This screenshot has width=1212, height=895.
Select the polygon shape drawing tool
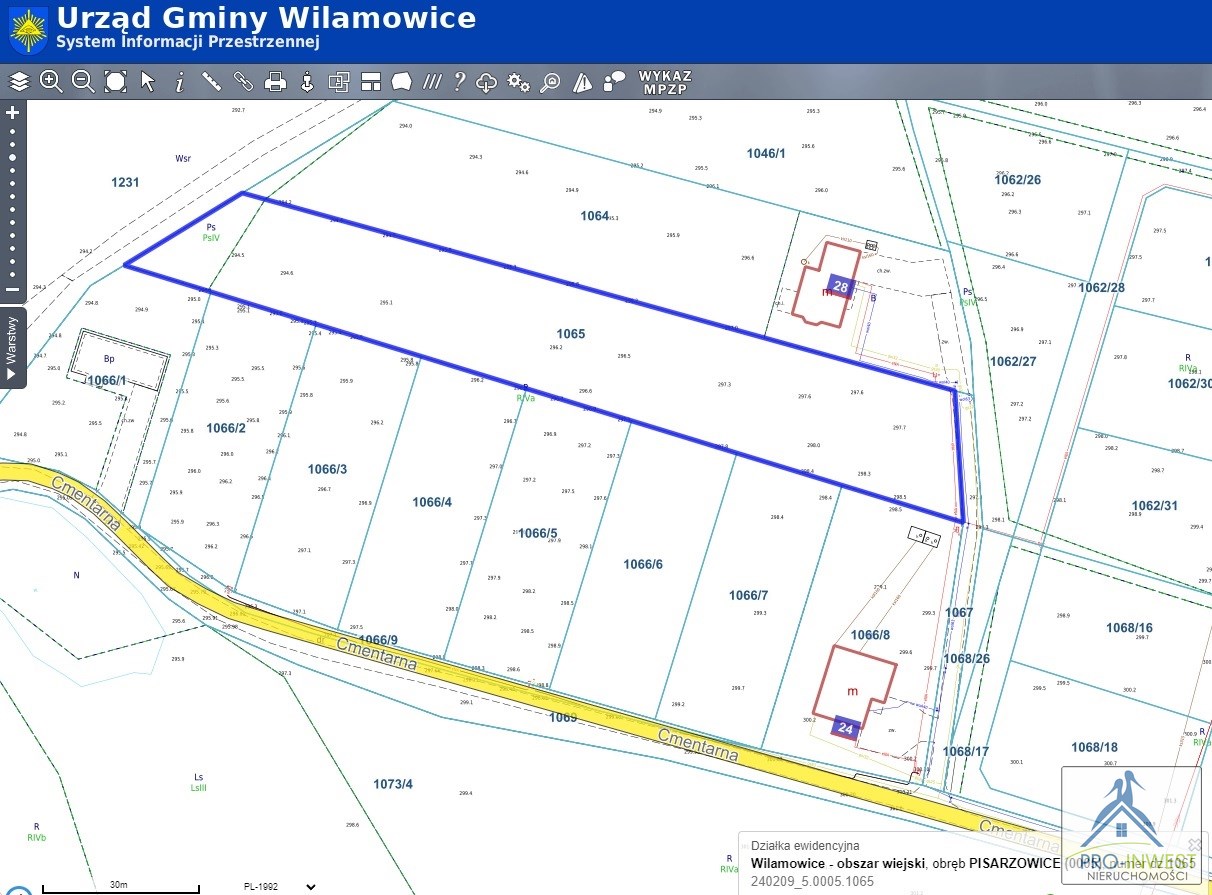pos(402,81)
